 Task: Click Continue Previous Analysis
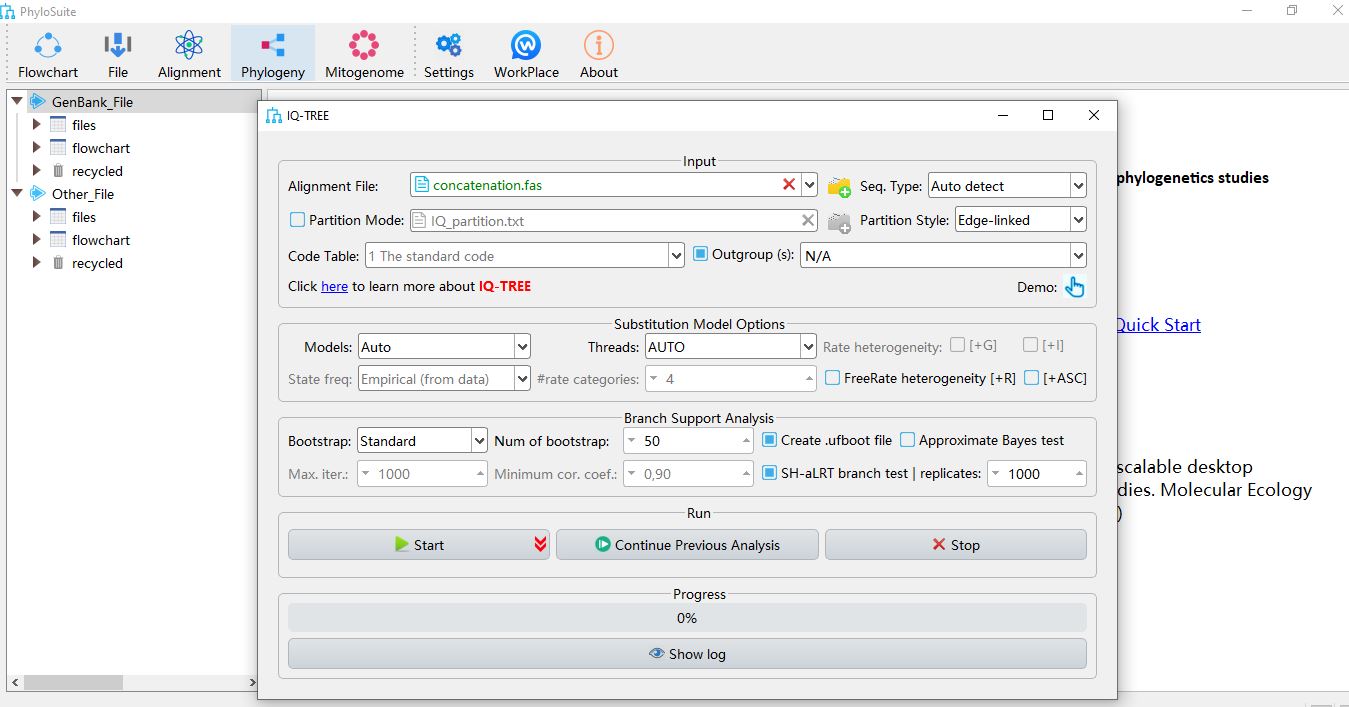pos(687,544)
